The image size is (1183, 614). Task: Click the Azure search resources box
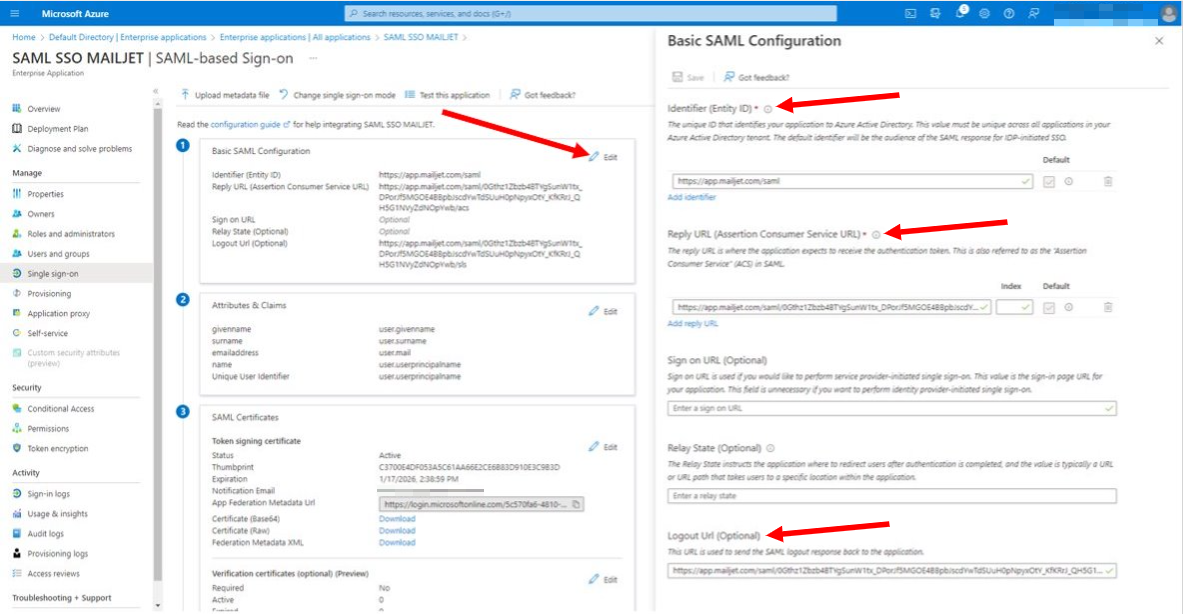click(591, 14)
